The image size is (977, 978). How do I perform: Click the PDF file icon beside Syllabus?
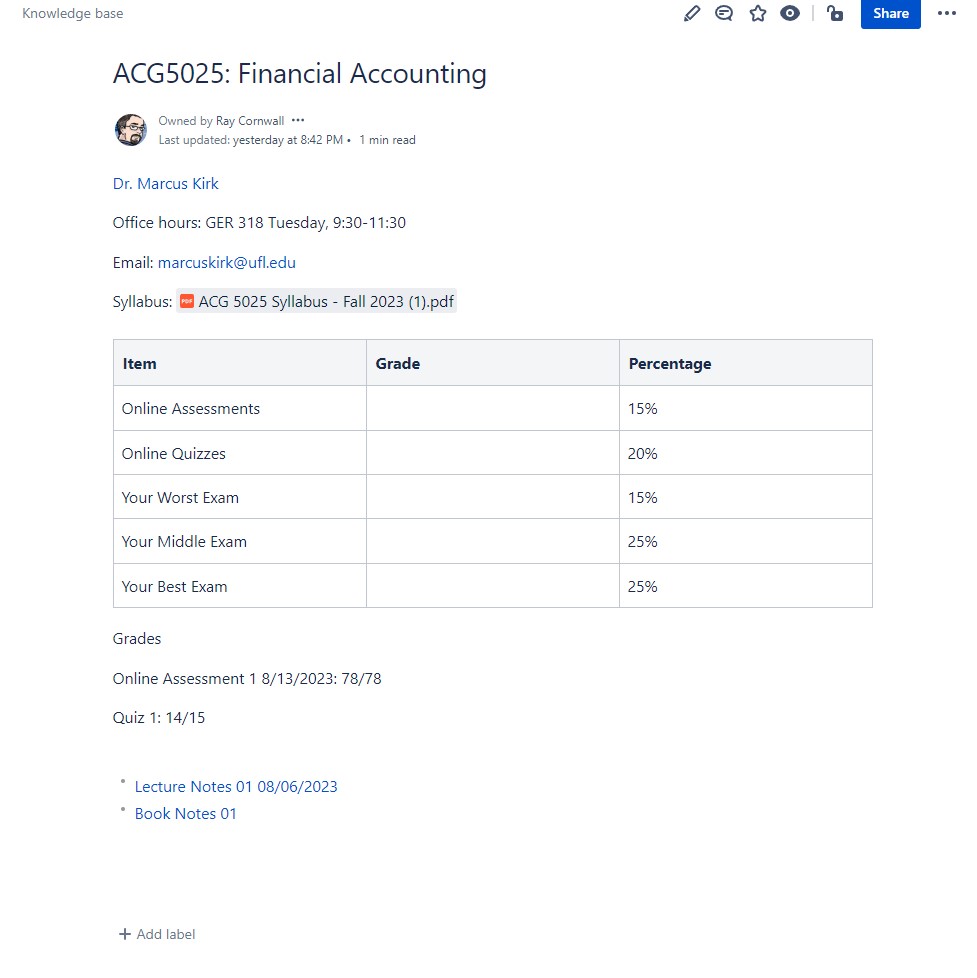(187, 301)
